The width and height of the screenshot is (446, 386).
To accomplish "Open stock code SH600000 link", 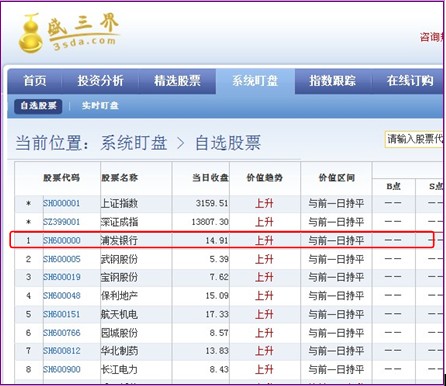I will coord(62,240).
